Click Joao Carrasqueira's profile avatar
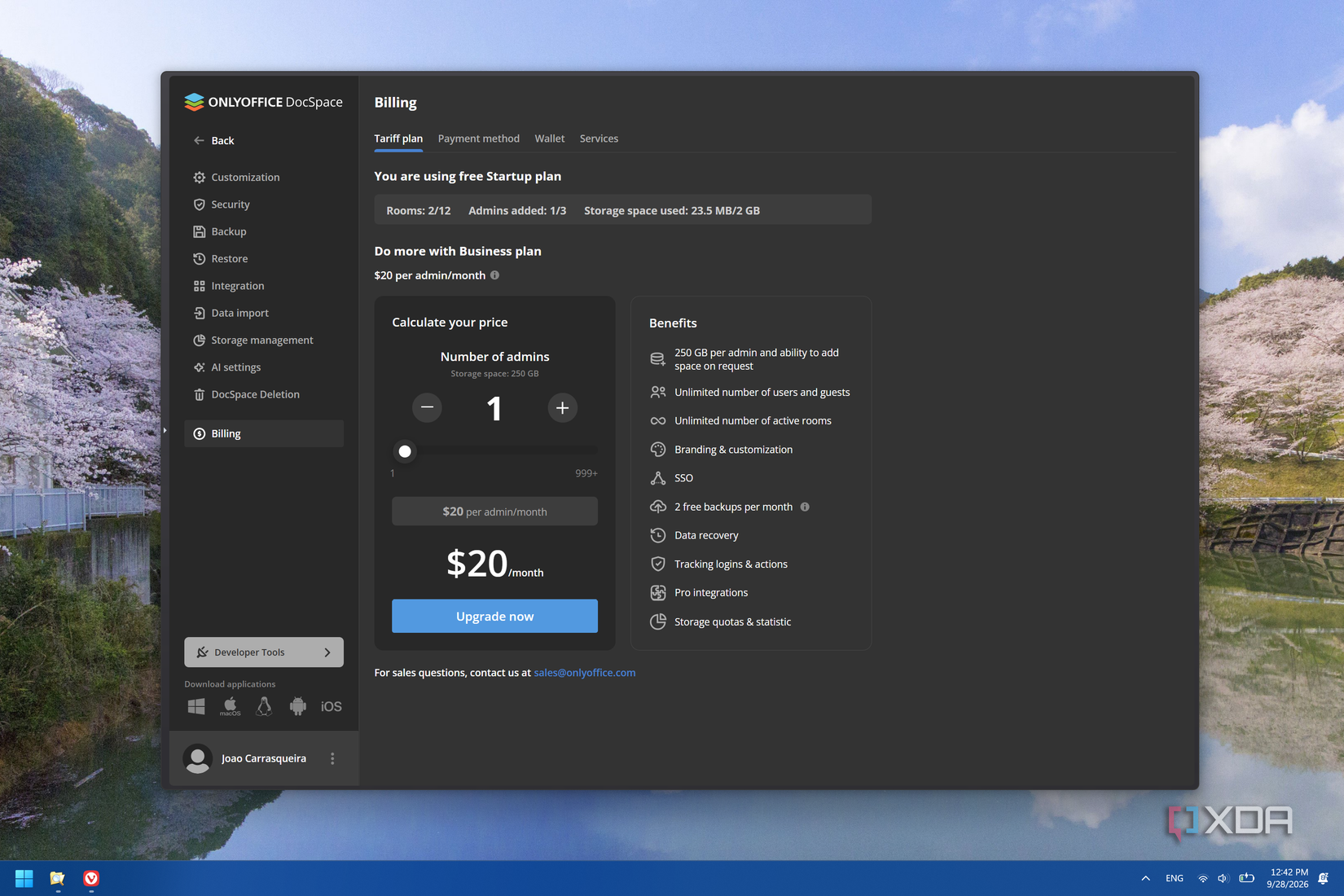The height and width of the screenshot is (896, 1344). [x=198, y=758]
